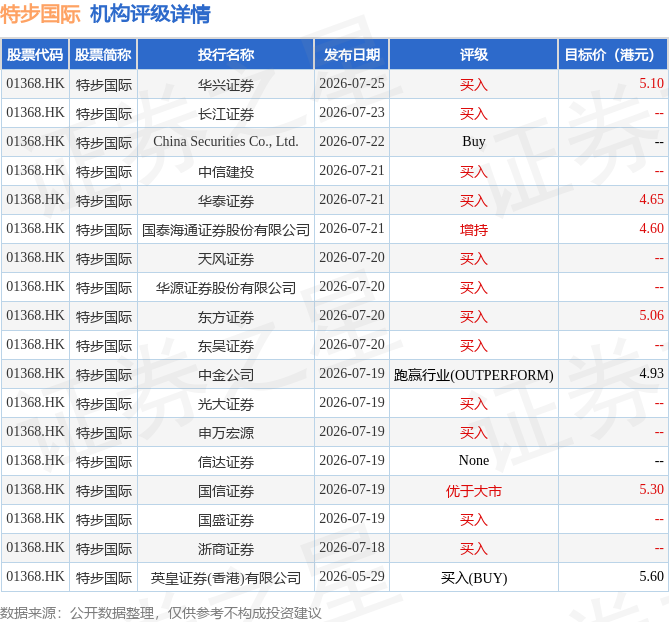Viewport: 669px width, 622px height.
Task: Click target price 5.10 in first row
Action: pos(651,84)
